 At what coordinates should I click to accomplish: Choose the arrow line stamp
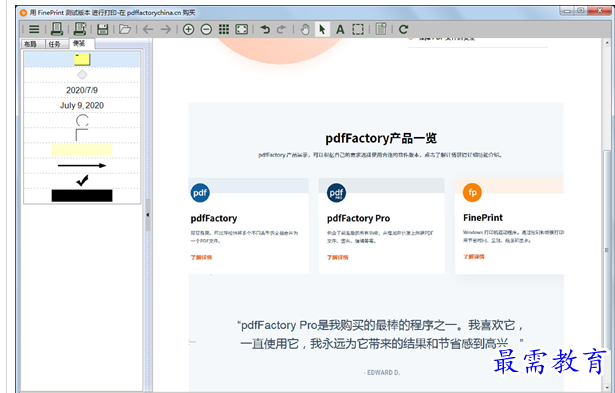(x=82, y=166)
